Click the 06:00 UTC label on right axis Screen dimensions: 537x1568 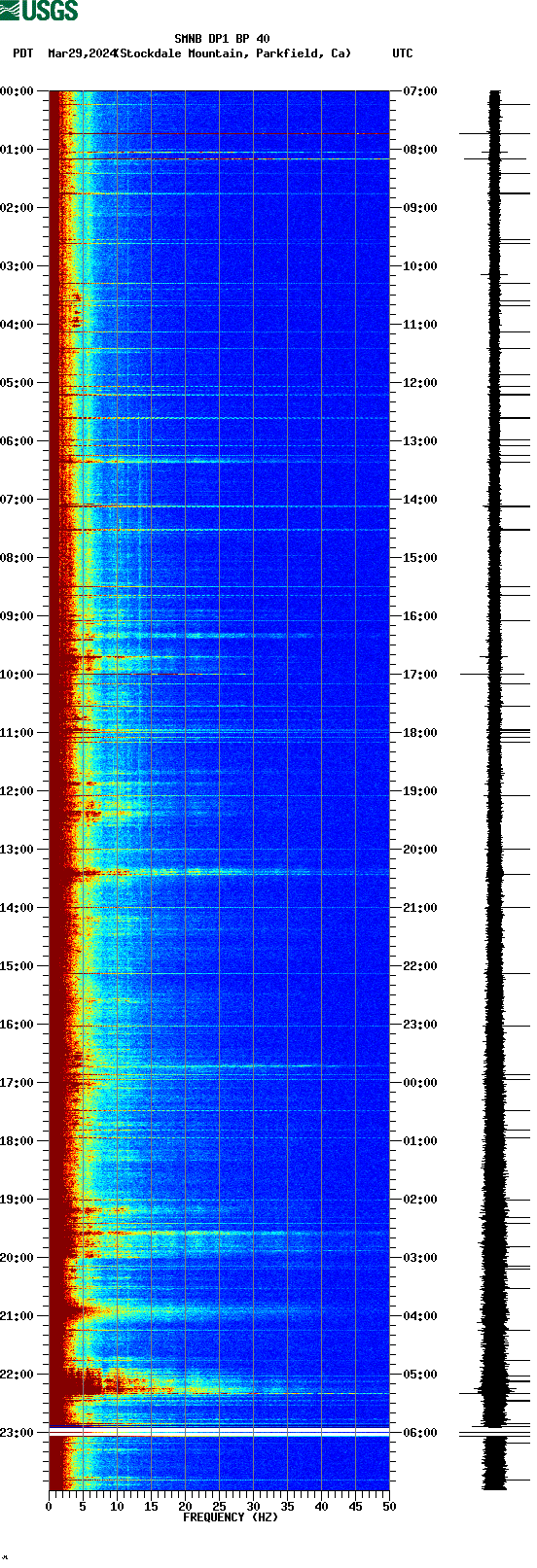coord(420,1433)
